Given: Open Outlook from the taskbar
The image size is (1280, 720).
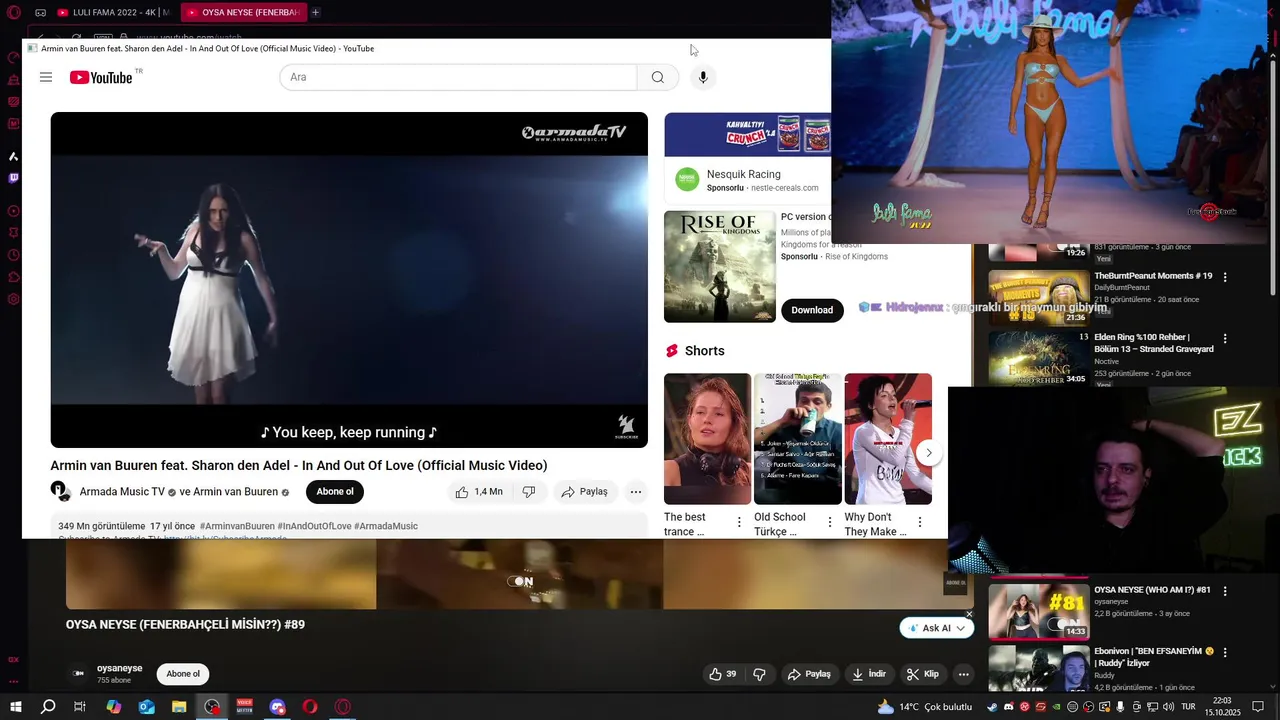Looking at the screenshot, I should pyautogui.click(x=147, y=707).
